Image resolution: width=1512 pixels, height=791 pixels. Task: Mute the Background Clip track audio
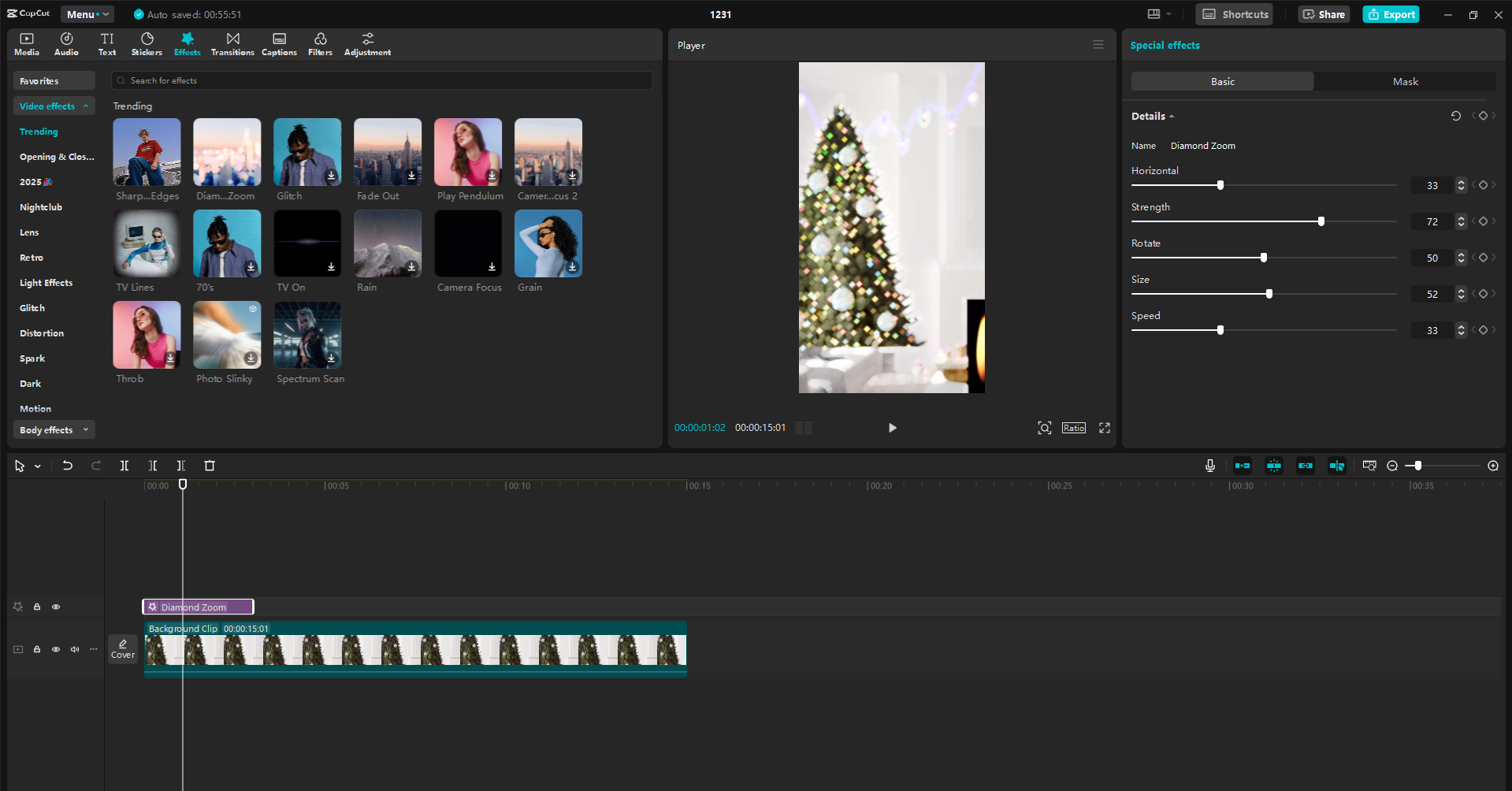click(x=75, y=649)
